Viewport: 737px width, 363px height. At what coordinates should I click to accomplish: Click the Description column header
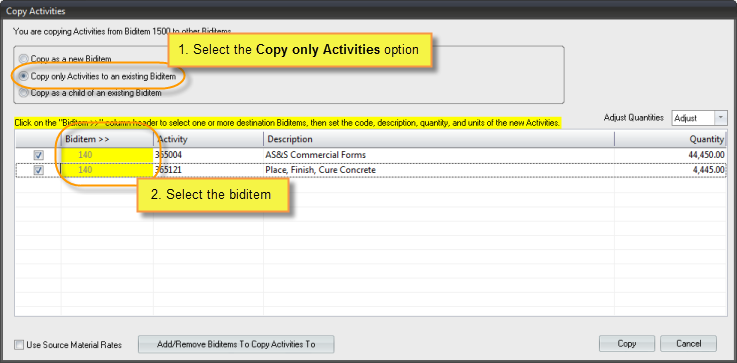tap(439, 139)
